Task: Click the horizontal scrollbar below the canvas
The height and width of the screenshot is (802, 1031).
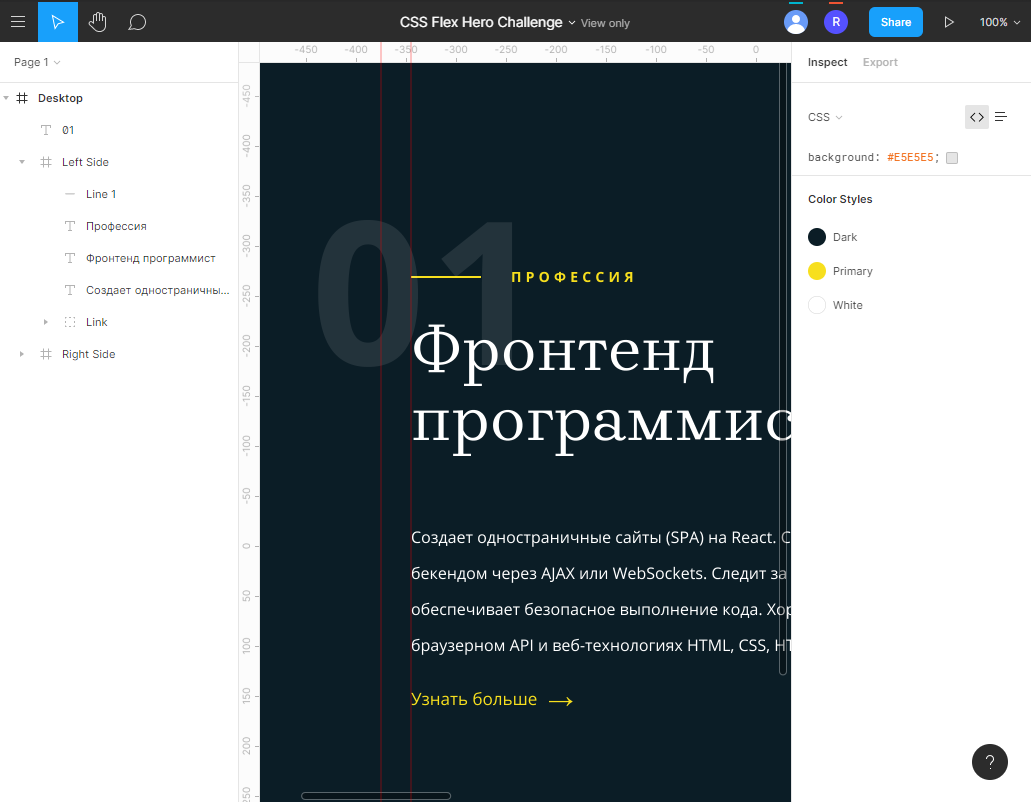Action: [375, 796]
